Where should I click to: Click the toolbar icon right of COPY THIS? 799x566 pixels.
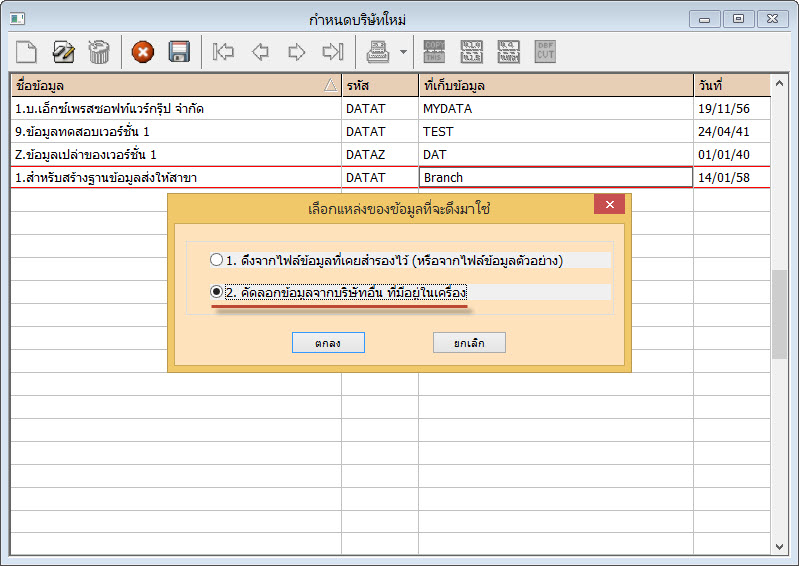point(471,52)
